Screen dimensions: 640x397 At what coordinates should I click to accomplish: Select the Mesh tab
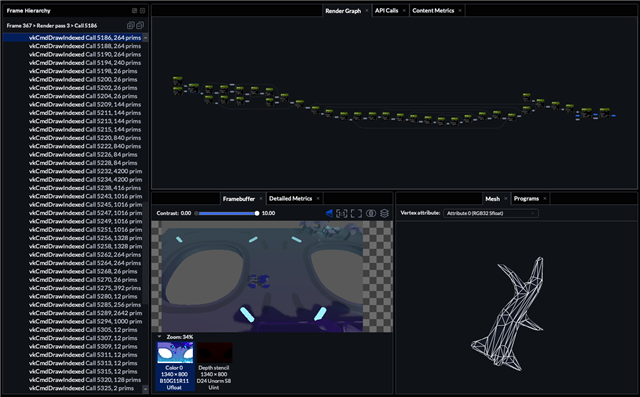click(x=492, y=199)
